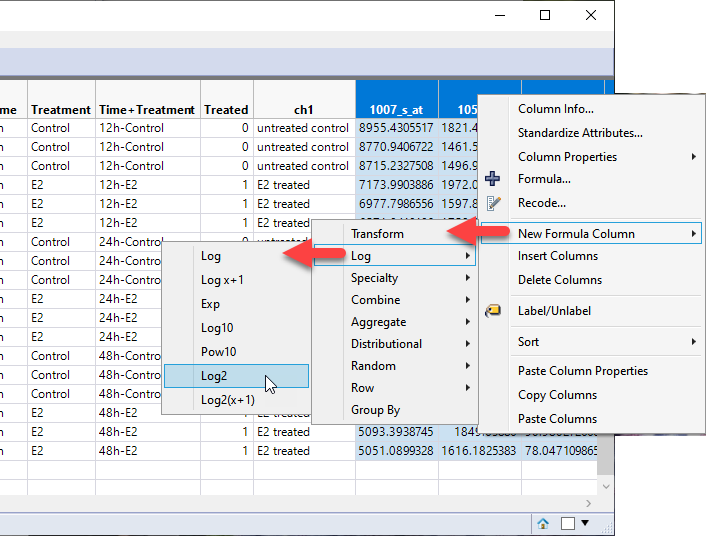
Task: Pick Paste Column Properties menu item
Action: [x=582, y=371]
